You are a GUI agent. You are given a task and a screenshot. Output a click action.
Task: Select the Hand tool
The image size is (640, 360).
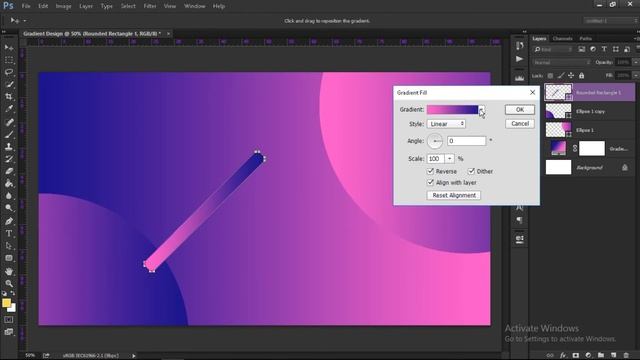9,271
